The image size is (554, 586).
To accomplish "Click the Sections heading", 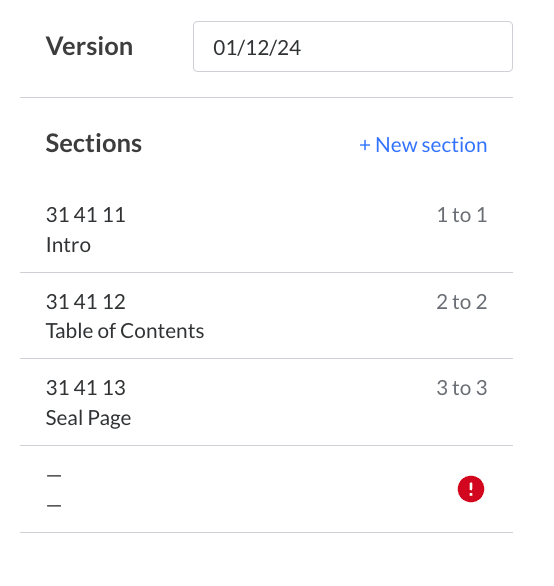I will 94,143.
